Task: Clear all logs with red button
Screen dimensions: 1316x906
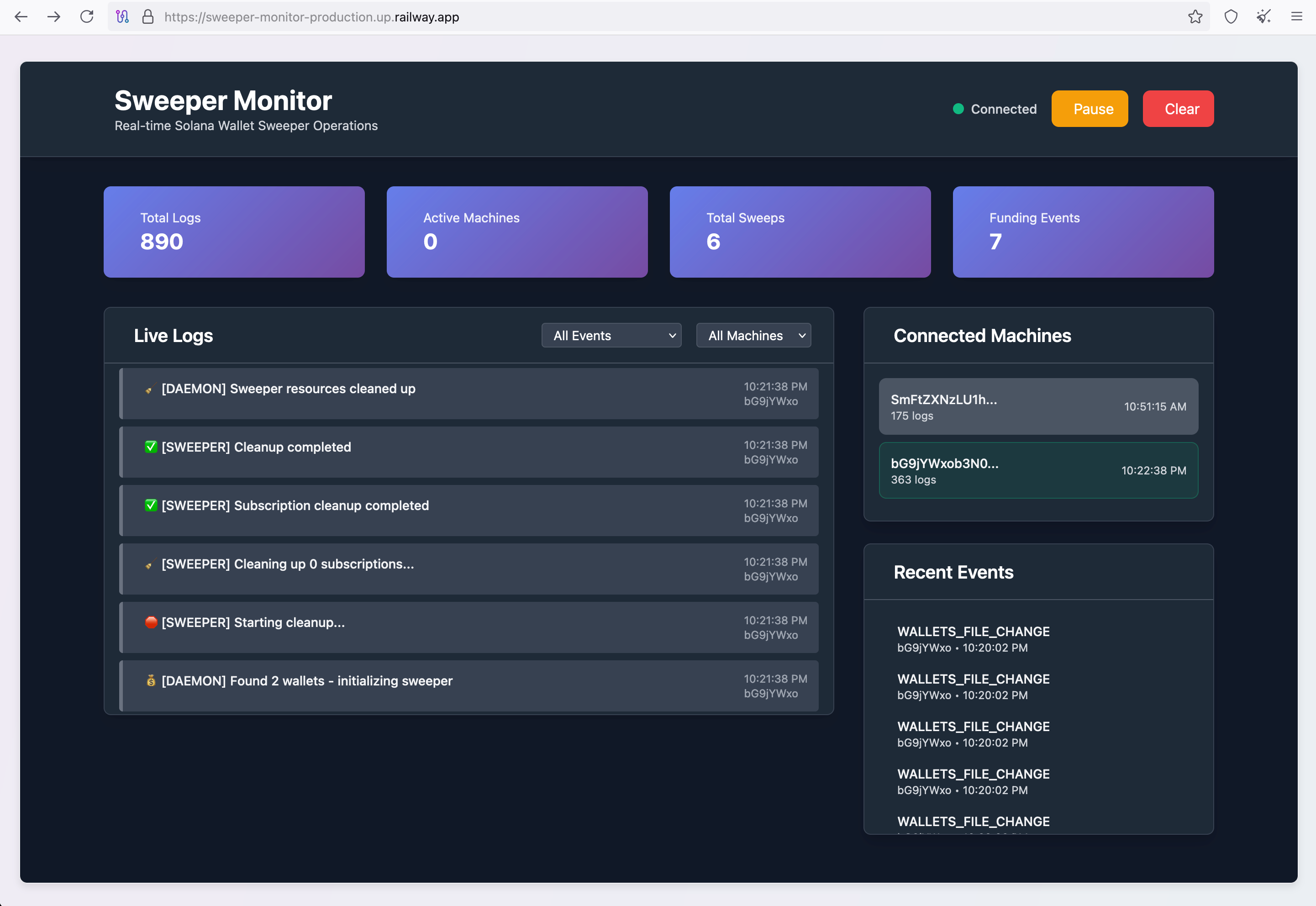Action: coord(1178,109)
